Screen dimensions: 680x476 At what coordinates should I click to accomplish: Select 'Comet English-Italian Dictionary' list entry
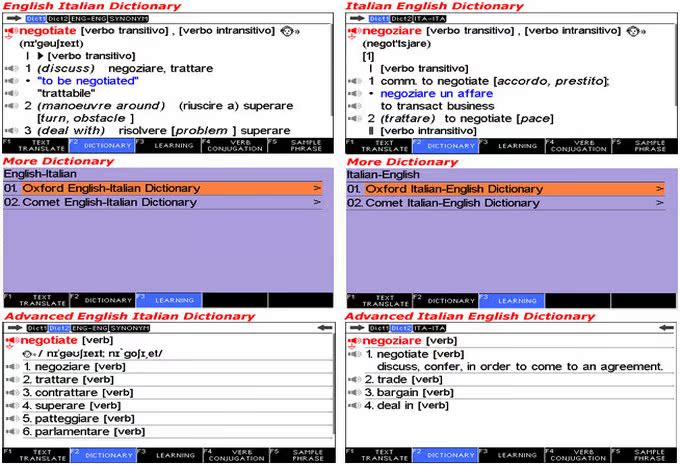click(x=163, y=202)
